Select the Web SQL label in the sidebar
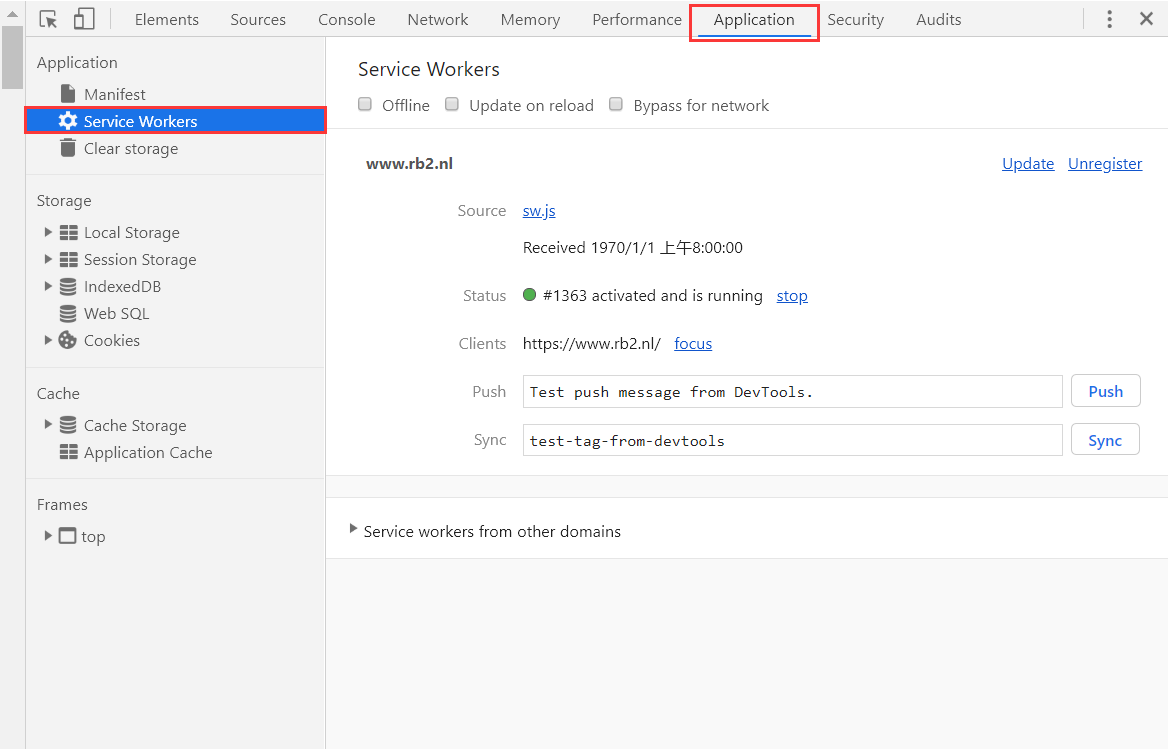 coord(116,313)
